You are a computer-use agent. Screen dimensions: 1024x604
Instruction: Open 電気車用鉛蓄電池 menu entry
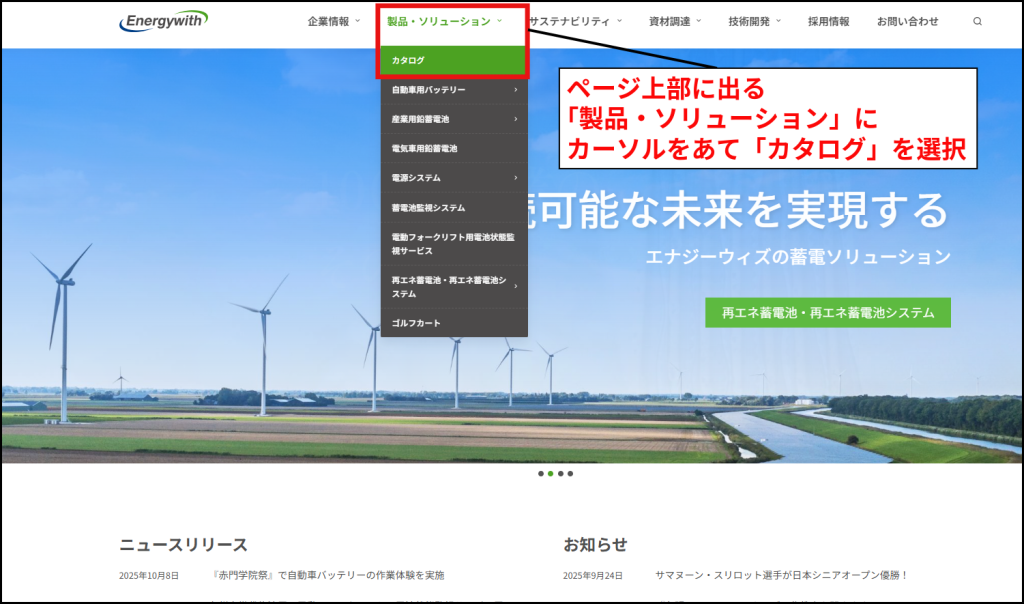tap(425, 148)
